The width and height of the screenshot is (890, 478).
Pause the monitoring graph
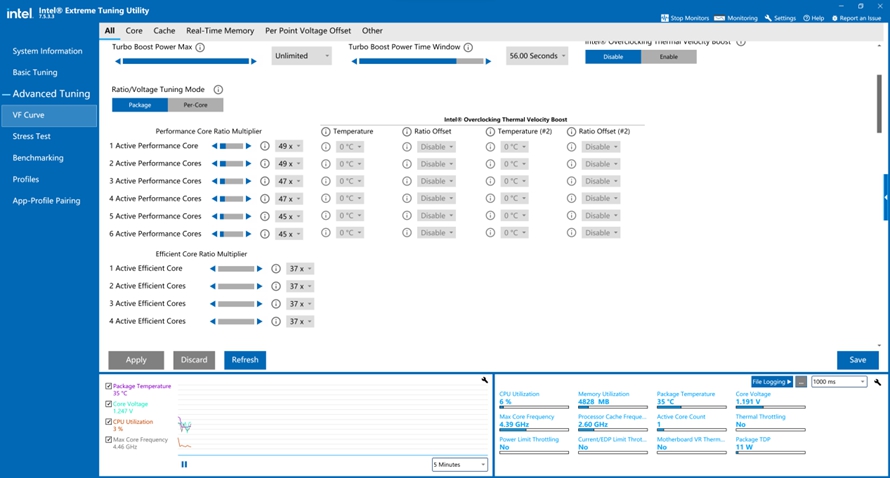184,464
